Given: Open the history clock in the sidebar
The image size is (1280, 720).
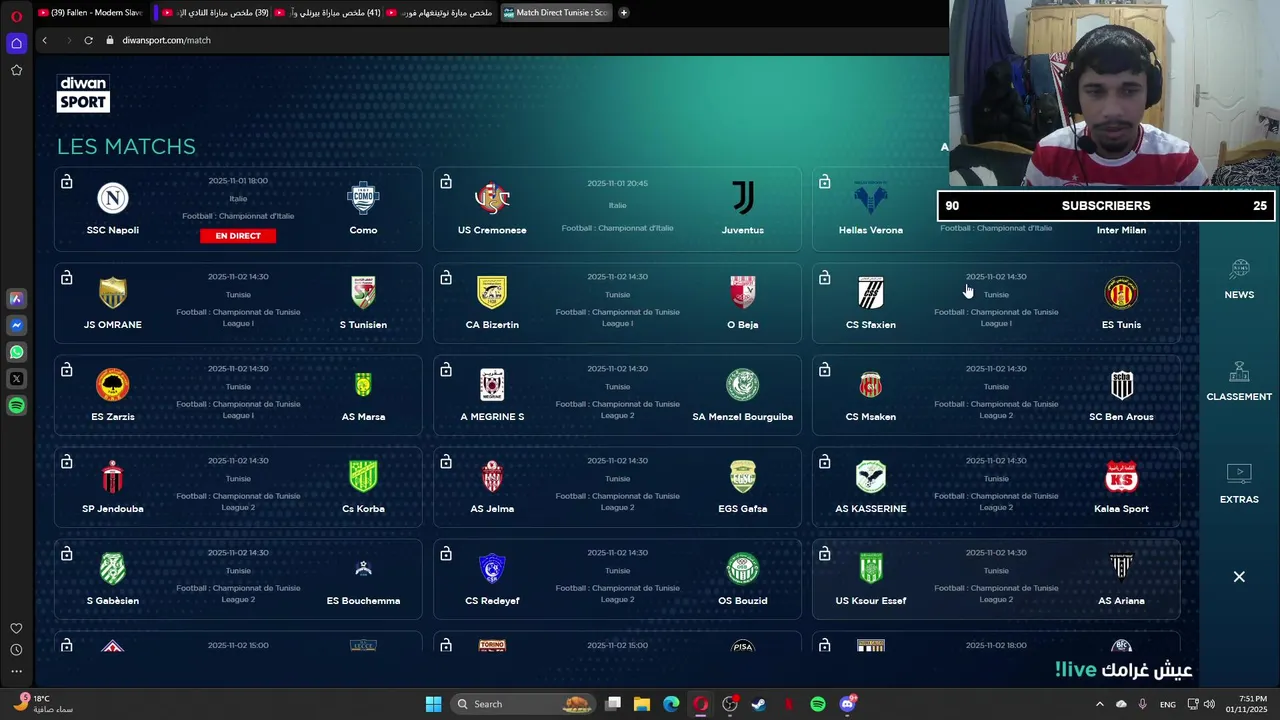Looking at the screenshot, I should (x=16, y=650).
